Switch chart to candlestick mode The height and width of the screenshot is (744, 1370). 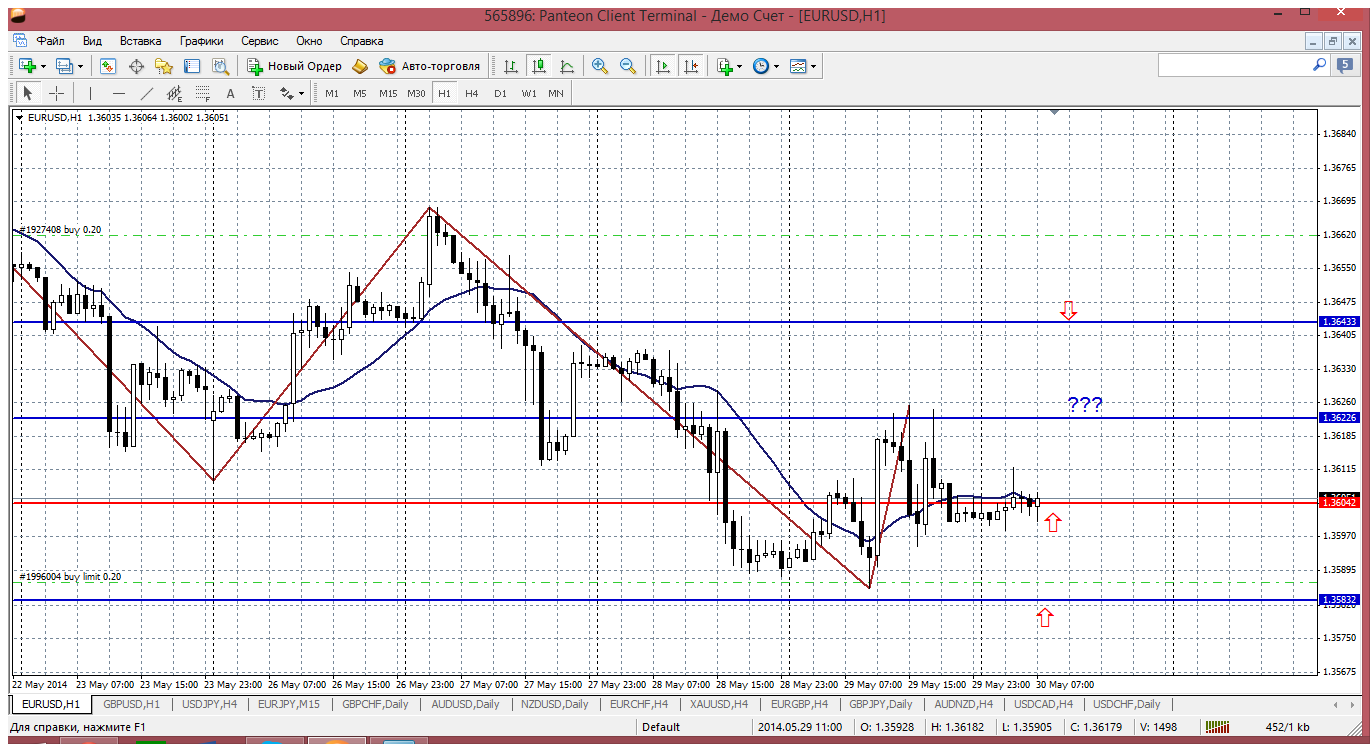coord(539,66)
